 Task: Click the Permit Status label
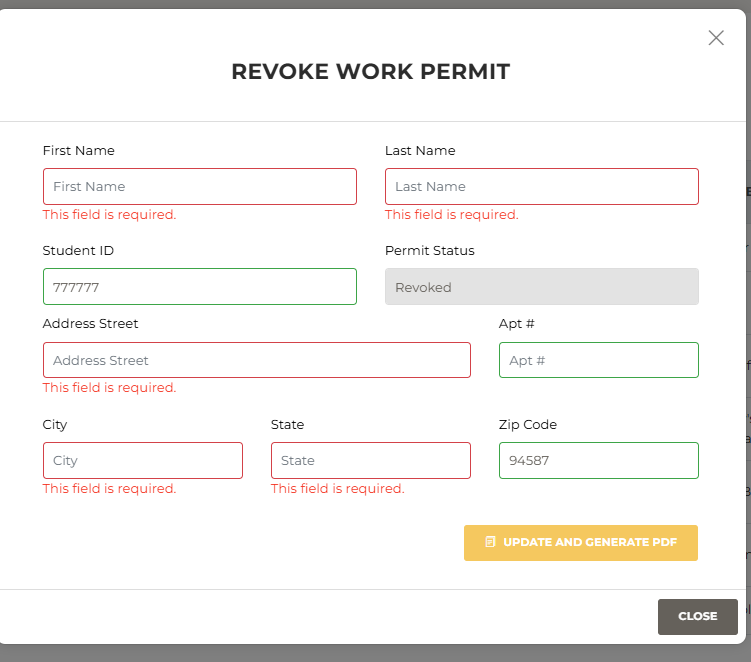430,251
